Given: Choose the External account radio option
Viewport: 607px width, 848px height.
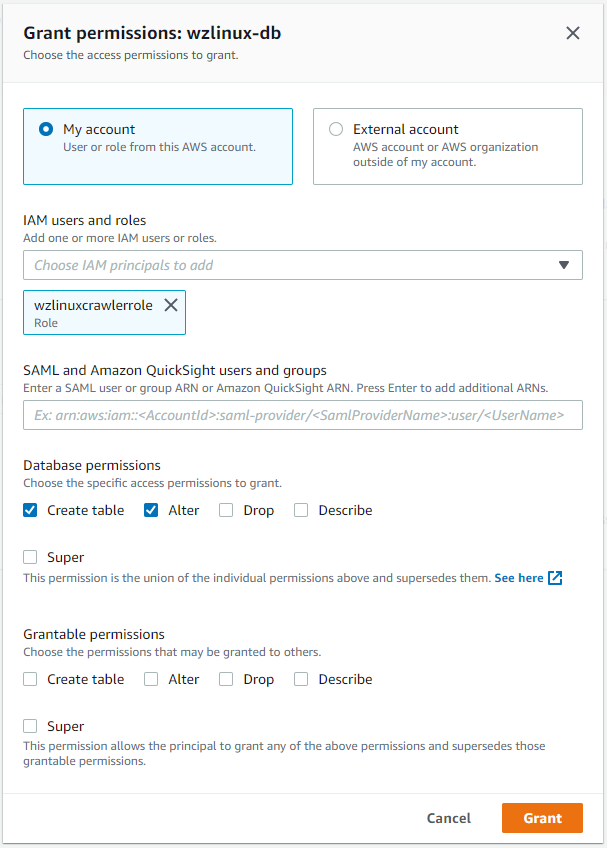Looking at the screenshot, I should coord(336,129).
